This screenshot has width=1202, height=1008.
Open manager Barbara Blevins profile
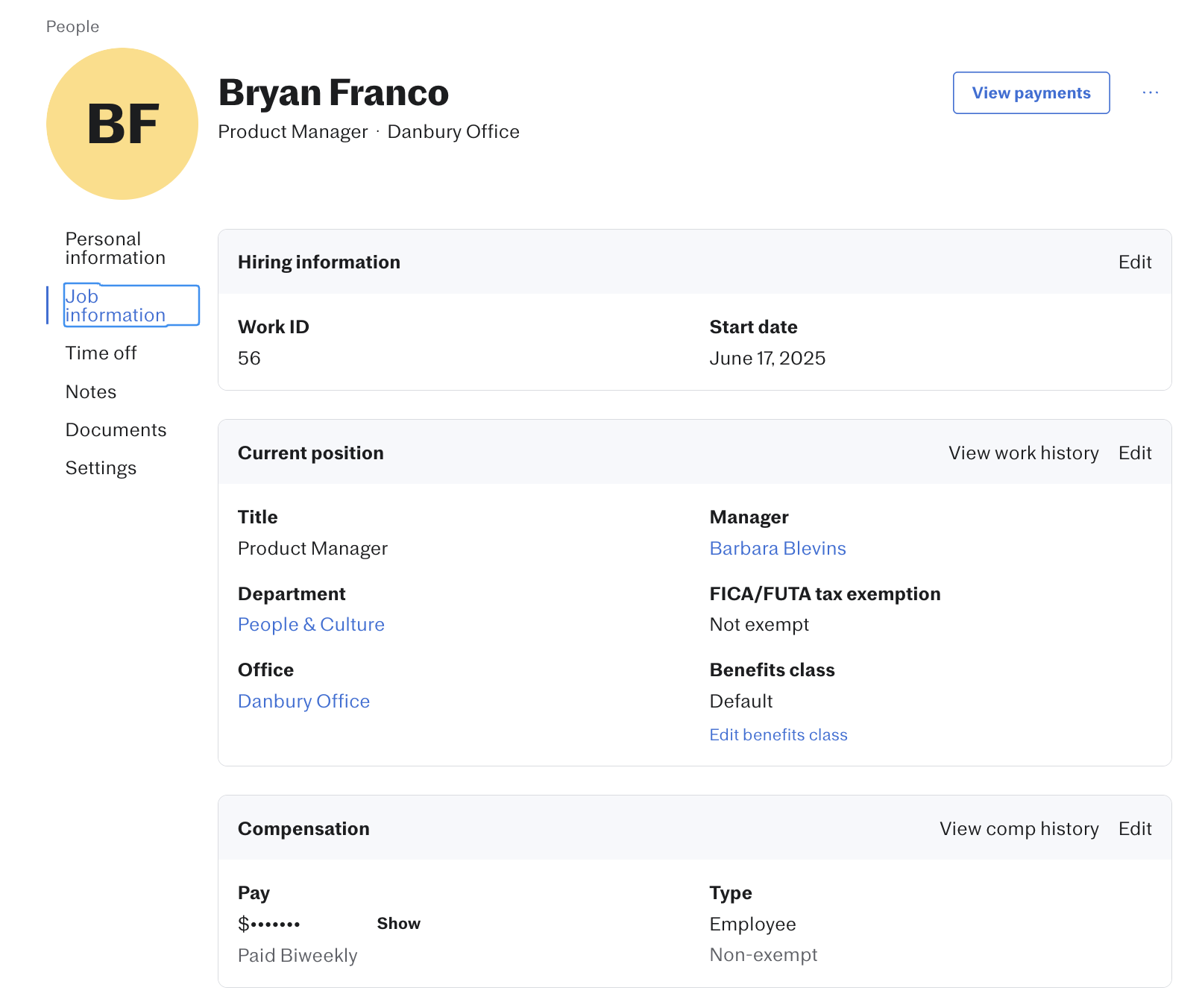tap(777, 548)
